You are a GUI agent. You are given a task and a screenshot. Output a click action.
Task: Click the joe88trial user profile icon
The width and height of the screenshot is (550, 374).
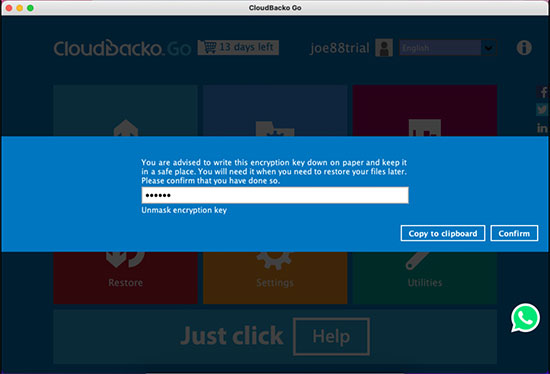pos(384,48)
